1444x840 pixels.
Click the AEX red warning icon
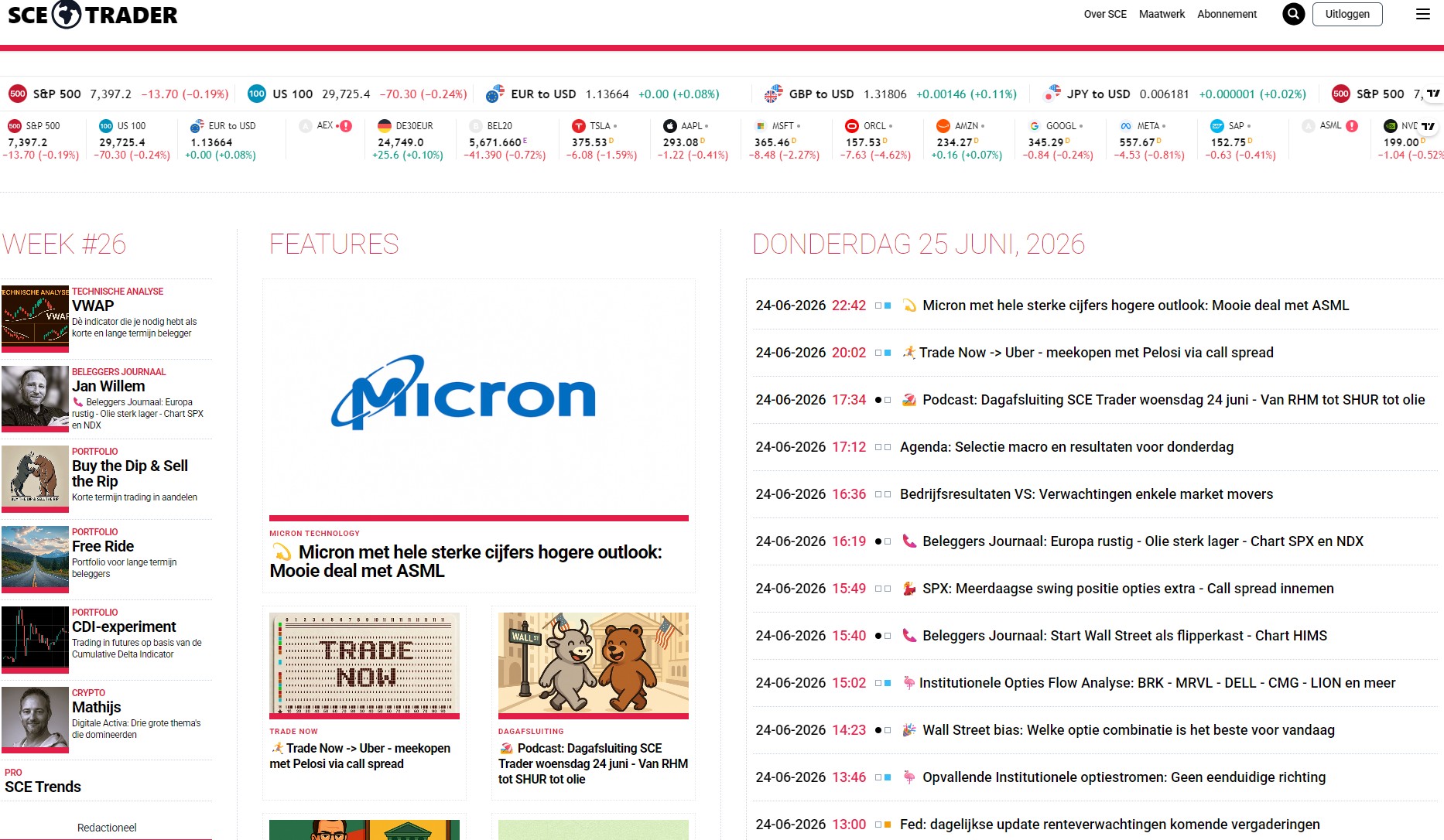(x=346, y=125)
